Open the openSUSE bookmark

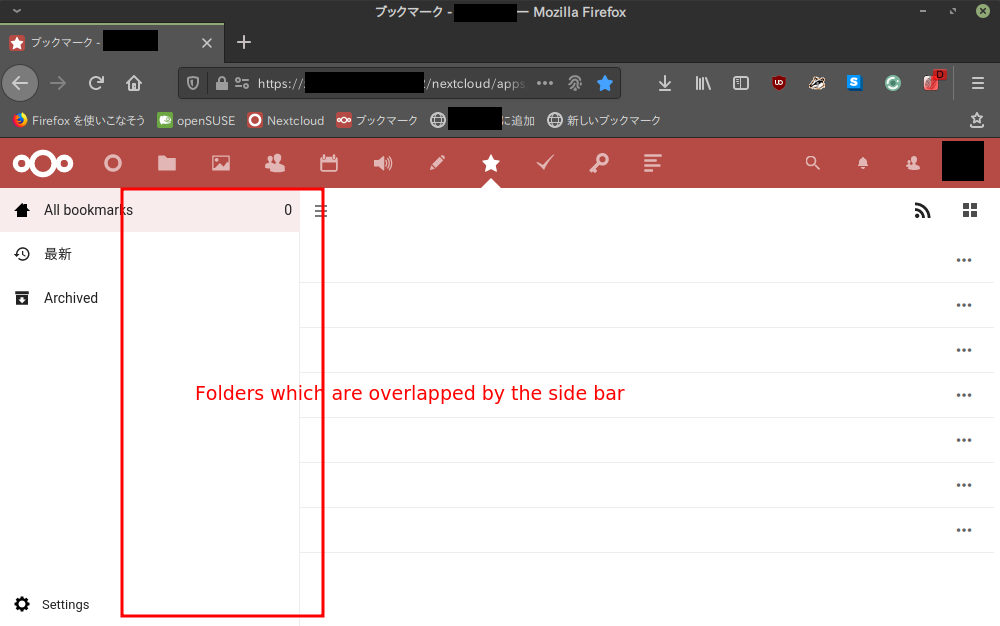(x=196, y=120)
